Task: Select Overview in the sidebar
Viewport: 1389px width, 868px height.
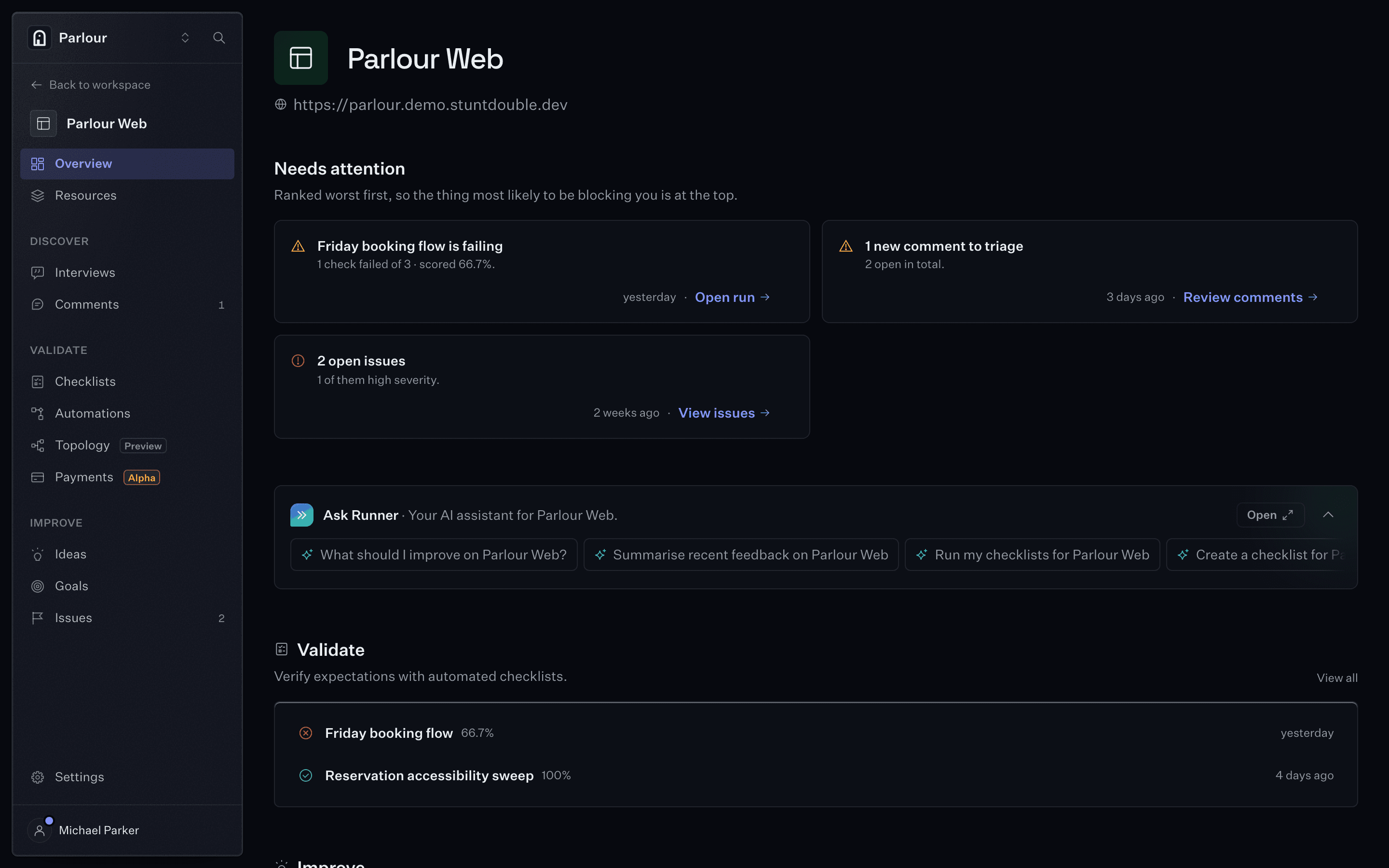Action: tap(127, 163)
